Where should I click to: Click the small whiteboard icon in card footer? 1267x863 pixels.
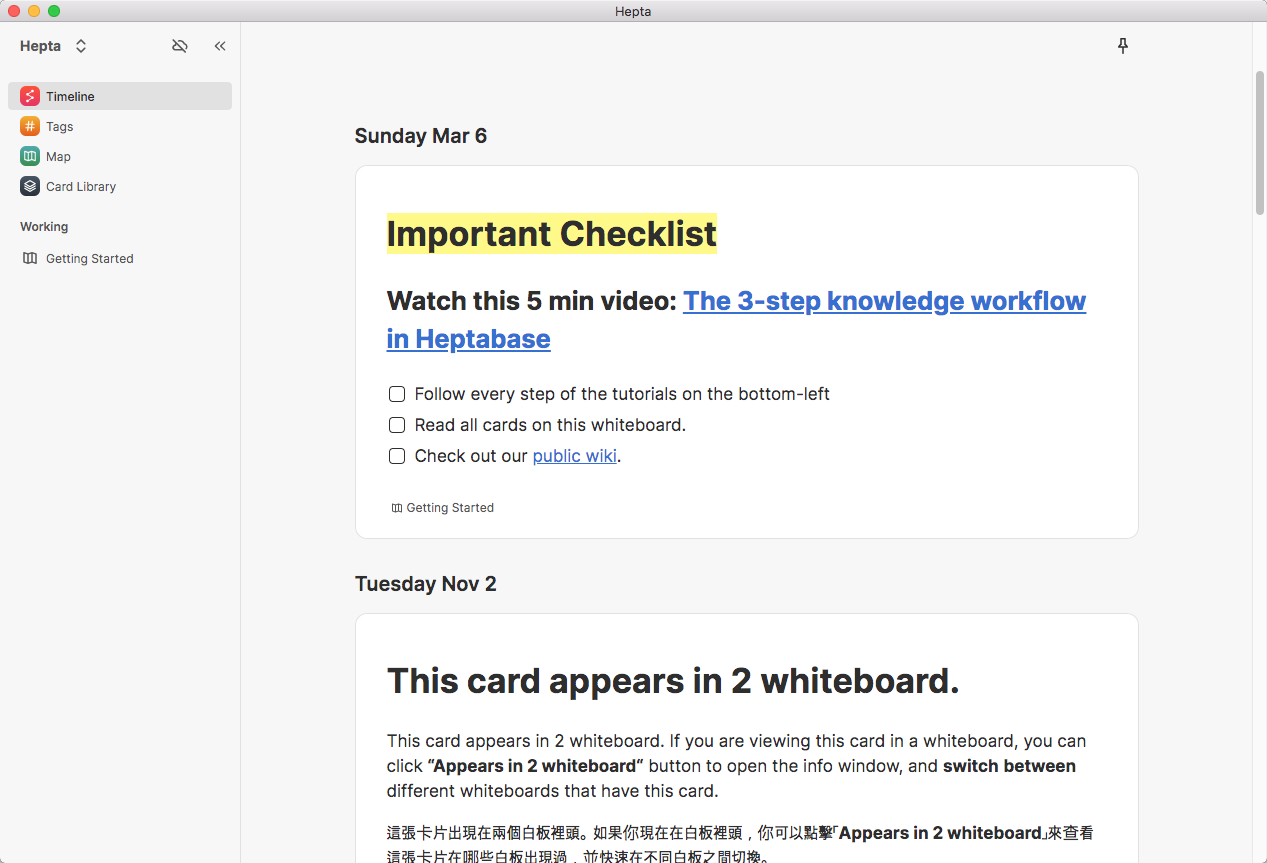(397, 508)
